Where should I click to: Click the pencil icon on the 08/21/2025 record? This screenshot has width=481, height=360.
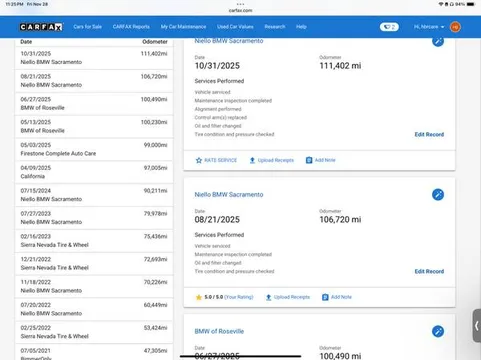pyautogui.click(x=438, y=194)
